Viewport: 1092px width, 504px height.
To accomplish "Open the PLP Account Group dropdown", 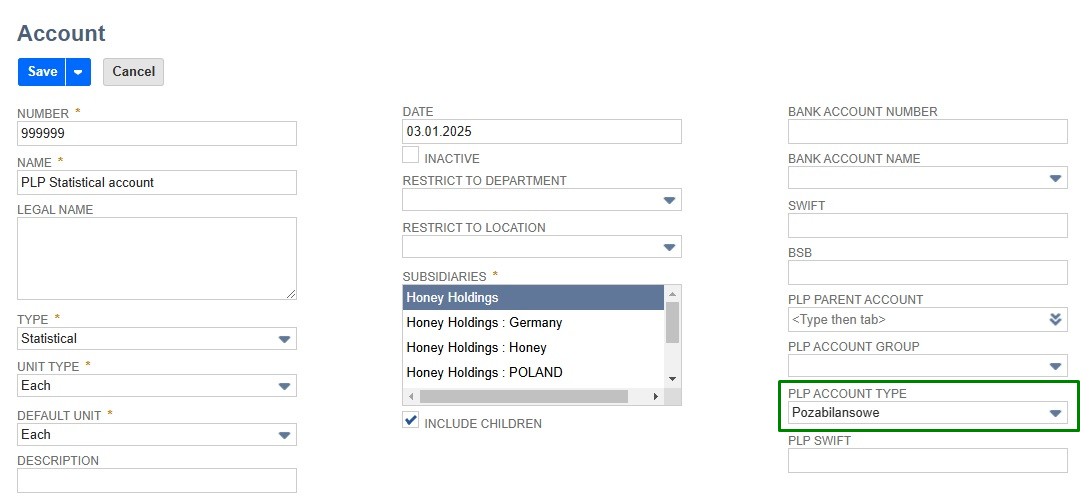I will coord(1056,367).
